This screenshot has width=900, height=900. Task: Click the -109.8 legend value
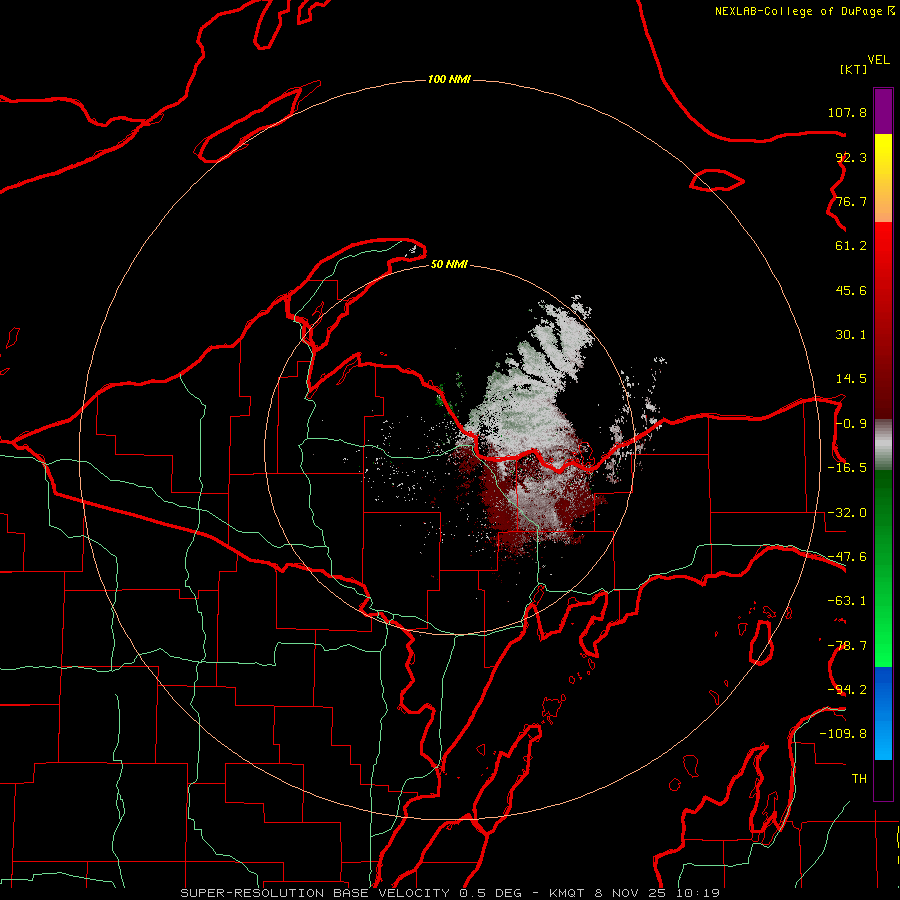843,734
